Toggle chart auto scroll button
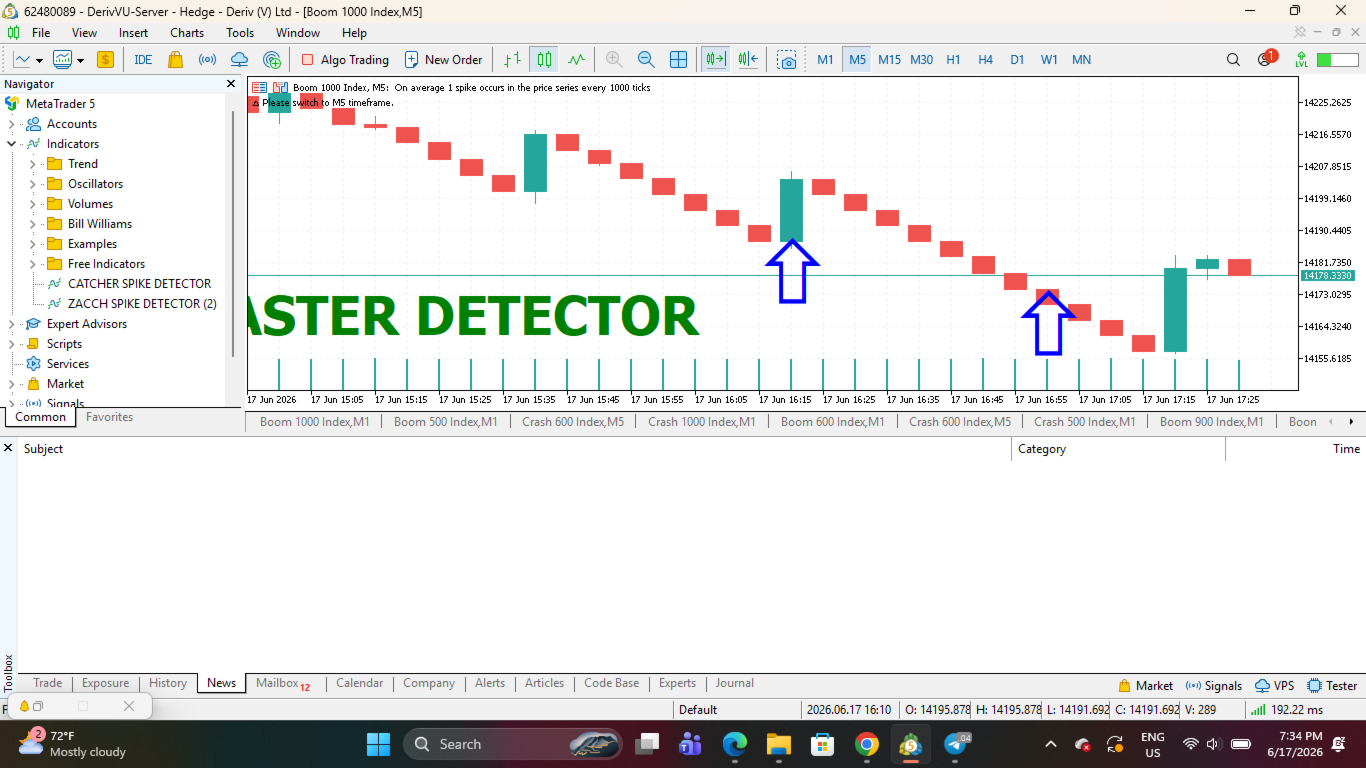1366x768 pixels. (715, 59)
